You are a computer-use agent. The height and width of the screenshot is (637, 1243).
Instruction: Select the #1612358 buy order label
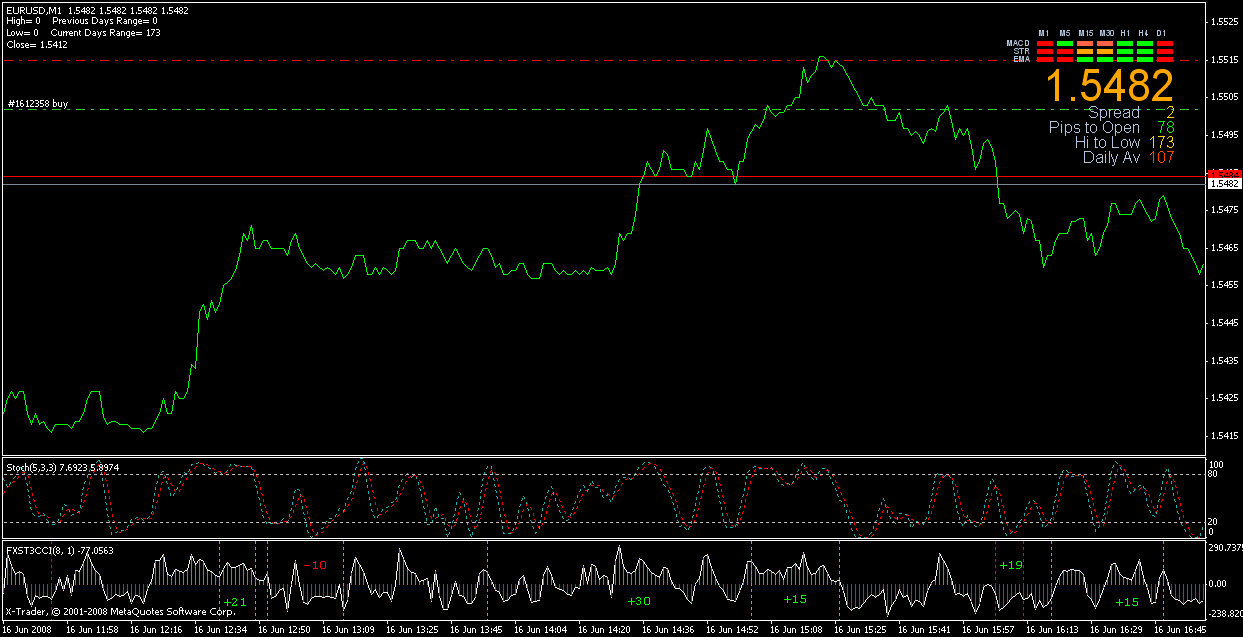38,103
